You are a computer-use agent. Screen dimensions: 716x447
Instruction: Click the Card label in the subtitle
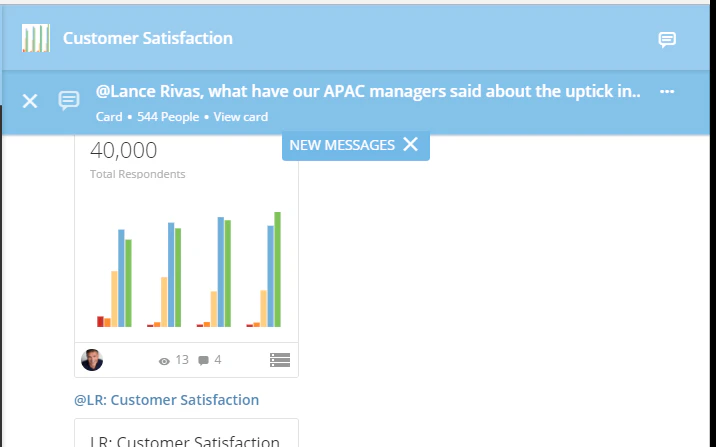click(109, 117)
